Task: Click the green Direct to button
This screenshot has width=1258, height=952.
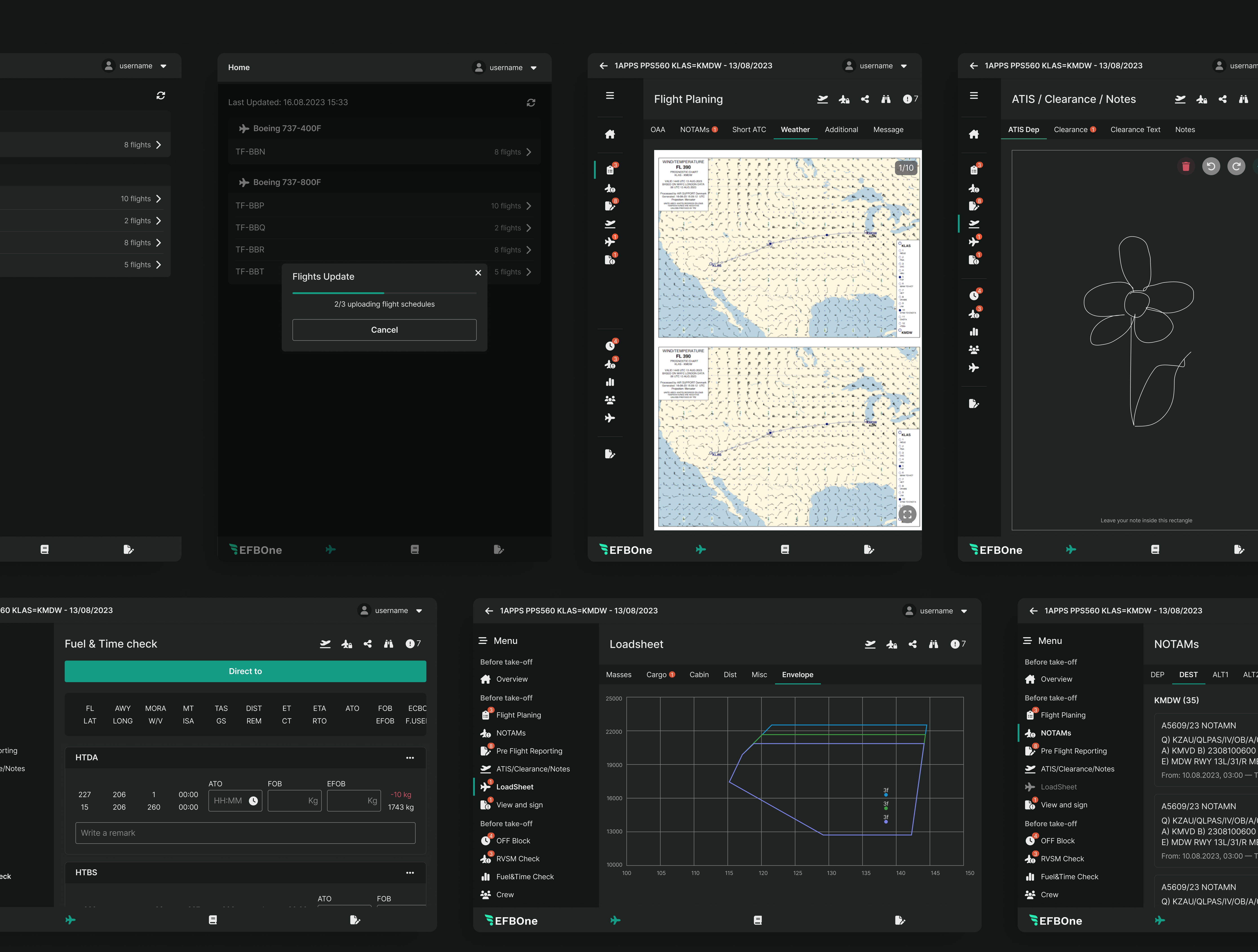Action: pyautogui.click(x=245, y=671)
